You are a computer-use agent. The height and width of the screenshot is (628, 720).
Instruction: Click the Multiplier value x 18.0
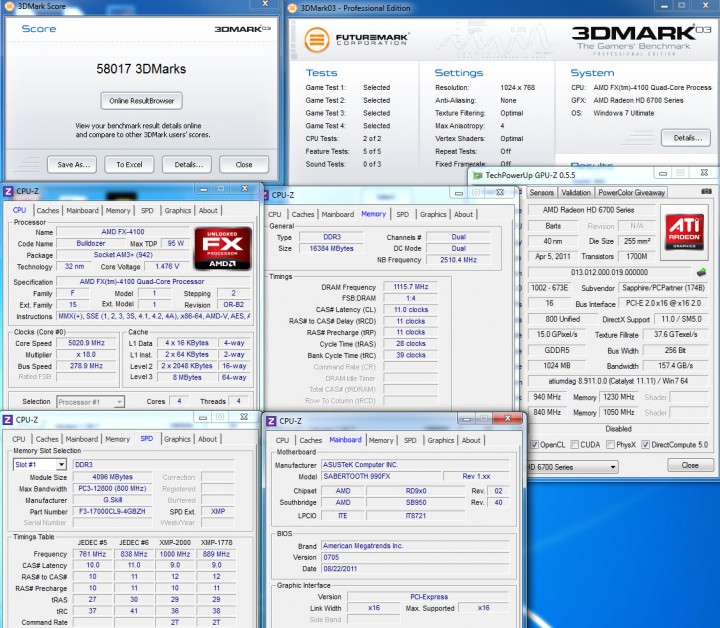click(x=86, y=354)
